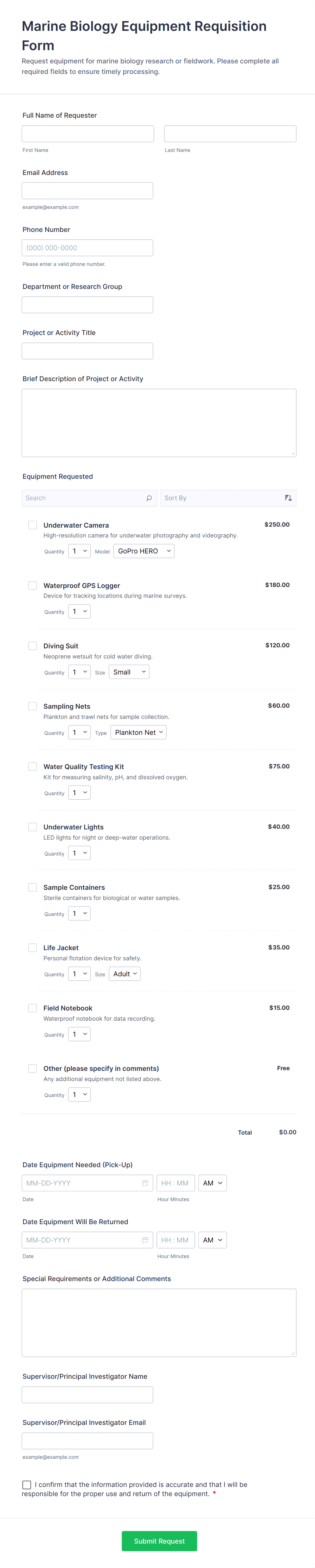315x1568 pixels.
Task: Open the Underwater Camera Model dropdown
Action: point(144,551)
